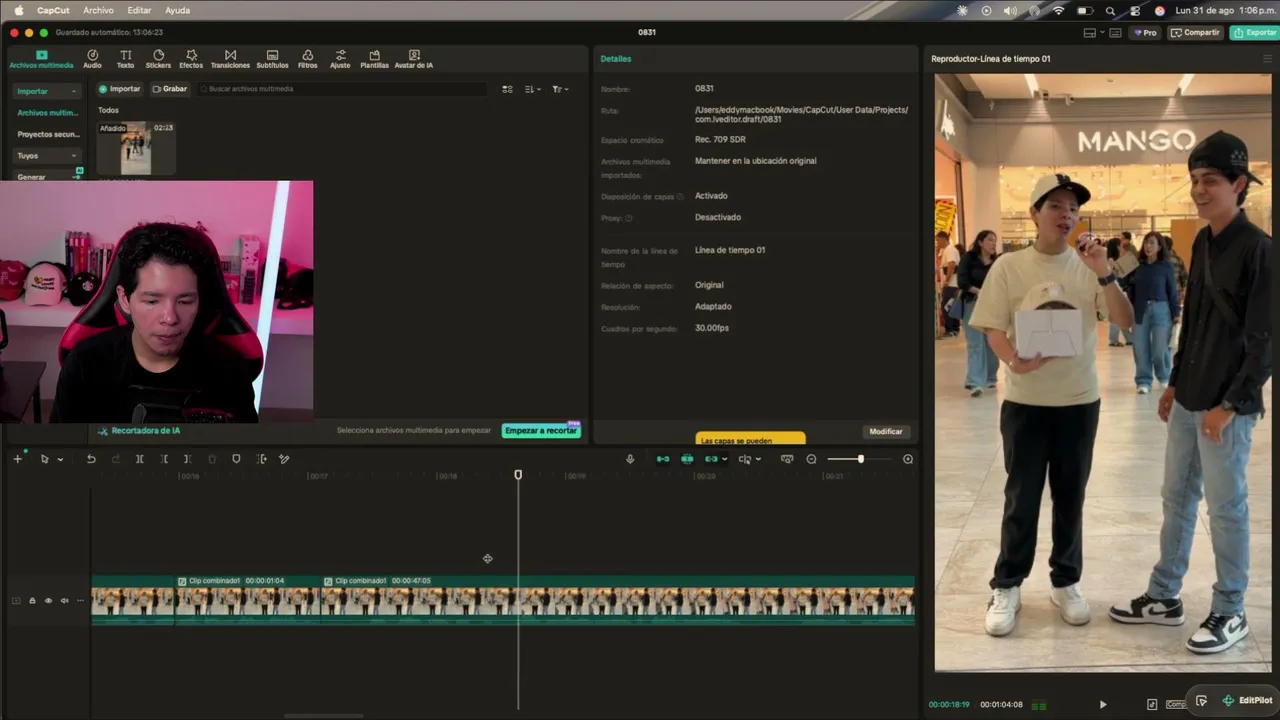Open the sort order dropdown
1280x720 pixels.
click(x=533, y=89)
